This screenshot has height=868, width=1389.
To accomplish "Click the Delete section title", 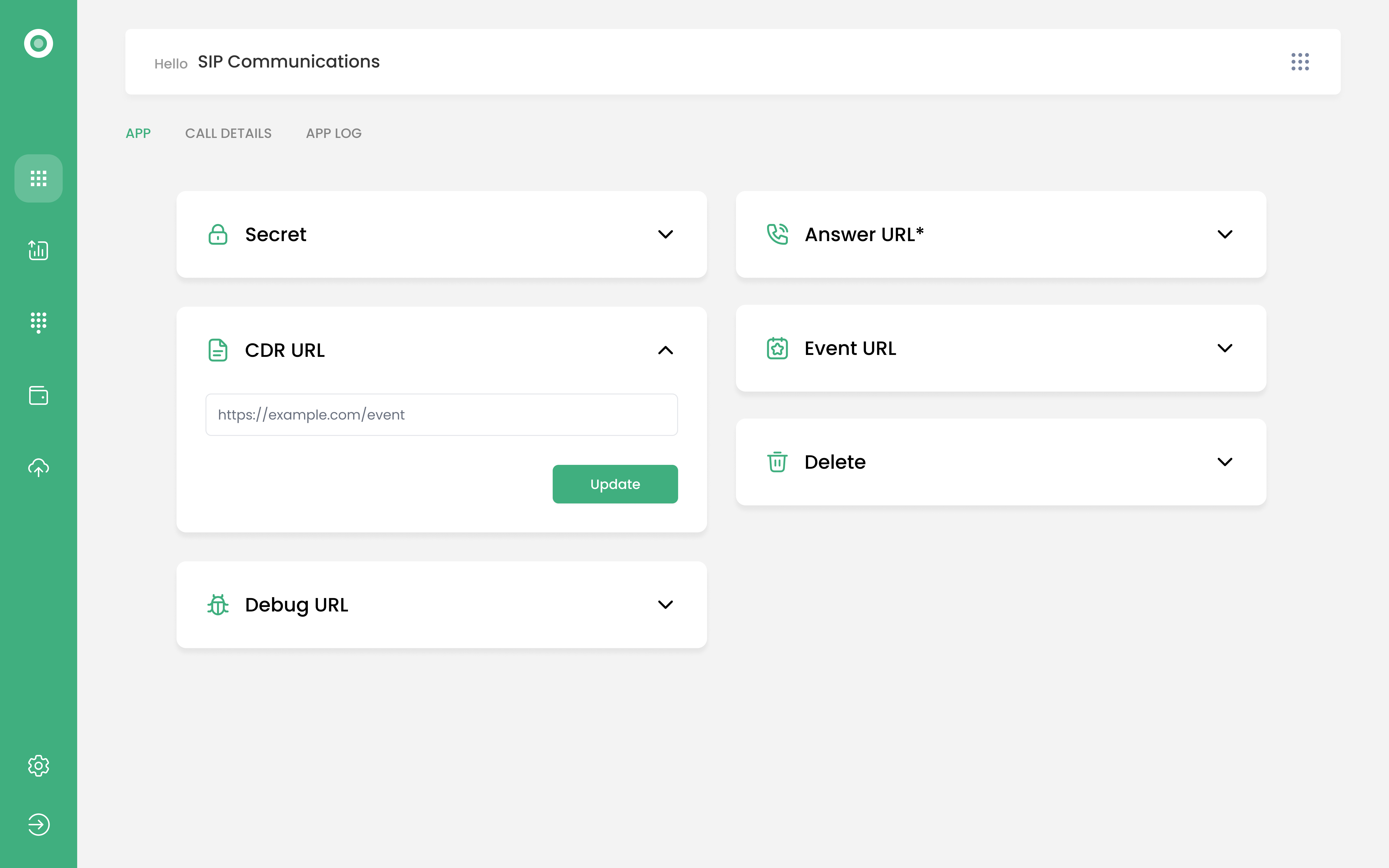I will [835, 462].
